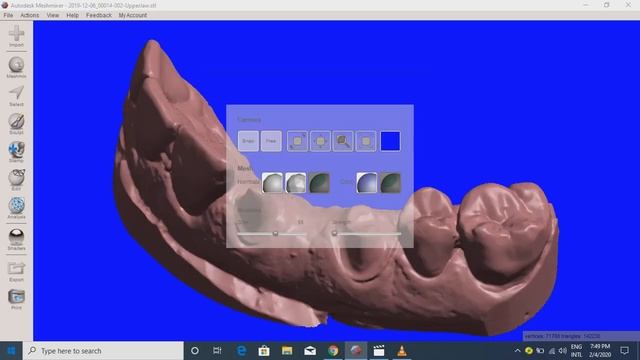Screen dimensions: 640x360
Task: Choose dark green normals sphere
Action: (x=319, y=182)
